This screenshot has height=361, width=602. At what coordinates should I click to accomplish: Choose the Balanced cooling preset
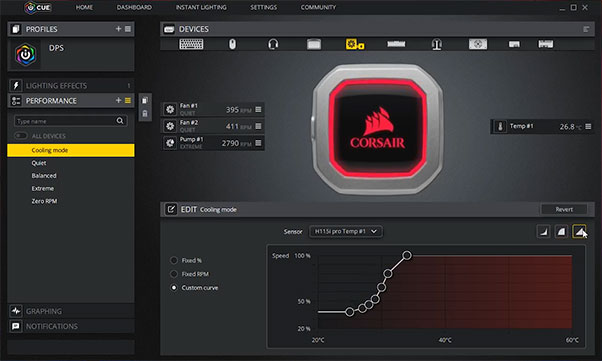(44, 176)
